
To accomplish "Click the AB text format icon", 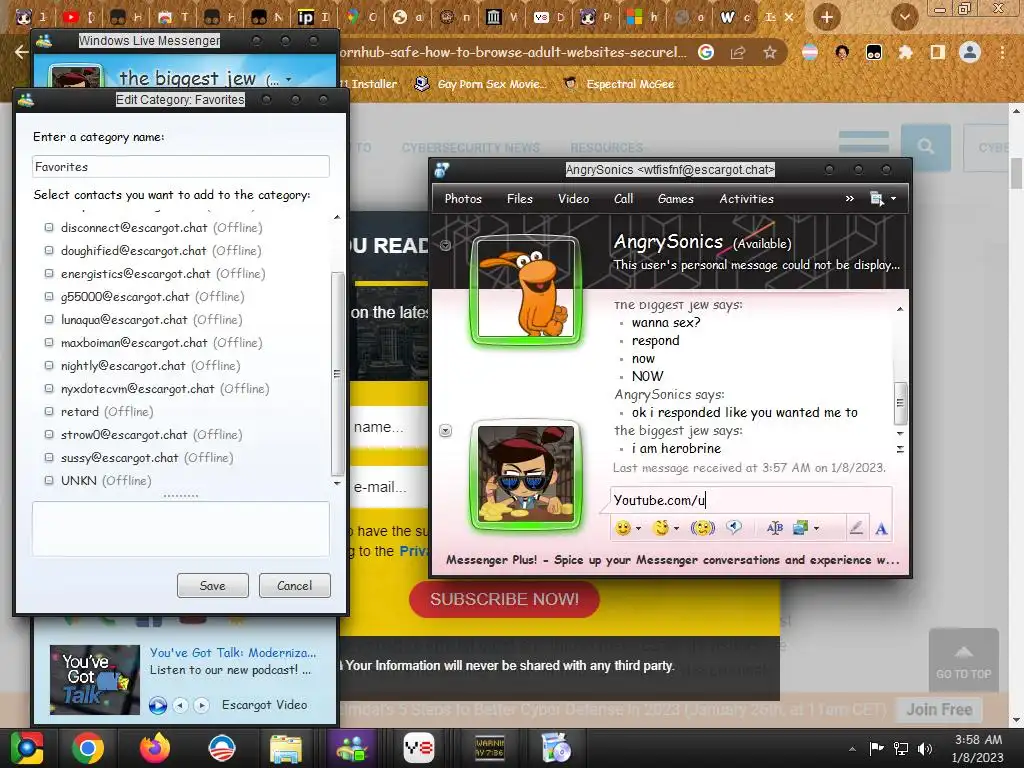I will point(775,528).
